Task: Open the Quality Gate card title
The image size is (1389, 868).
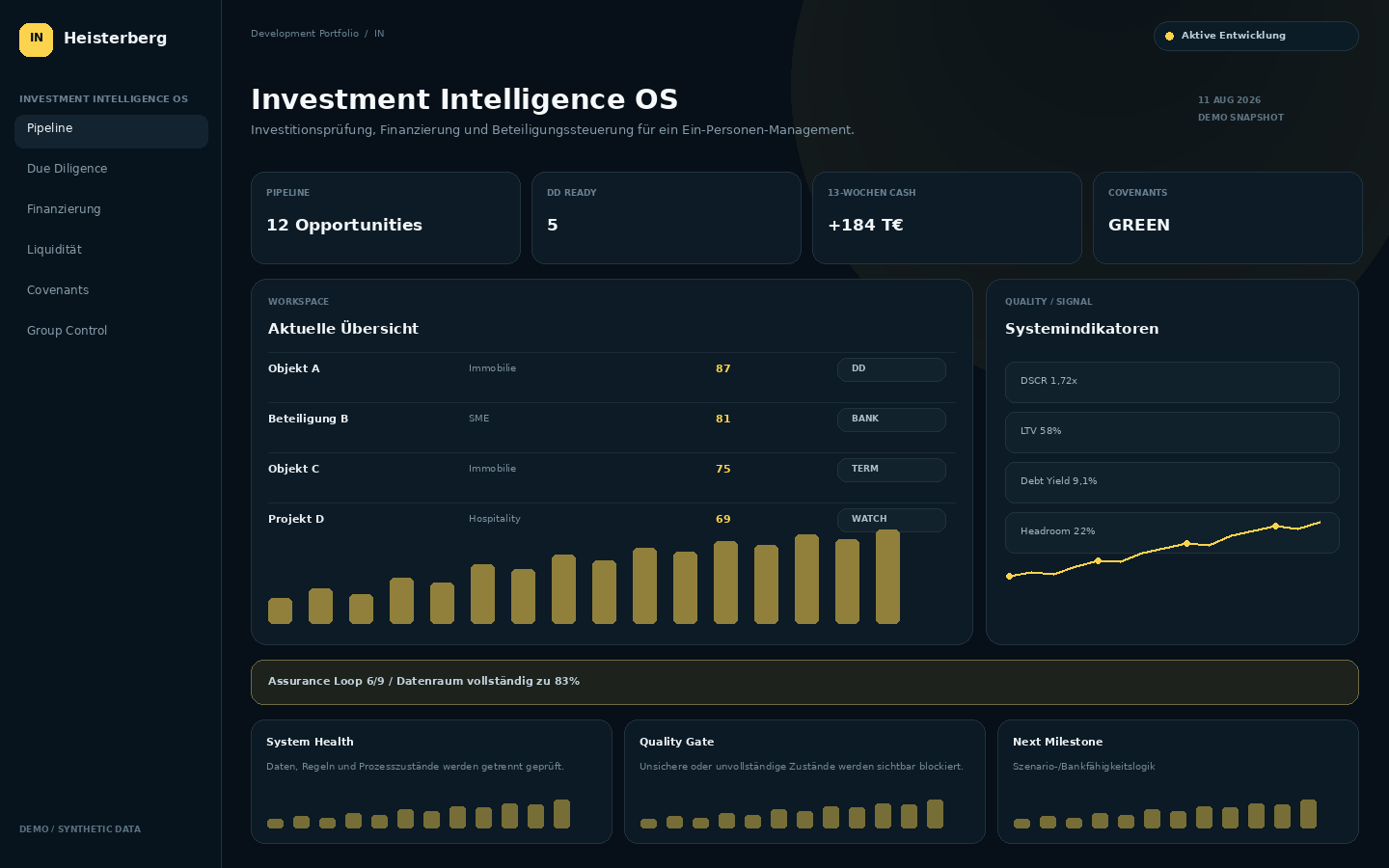Action: (x=677, y=742)
